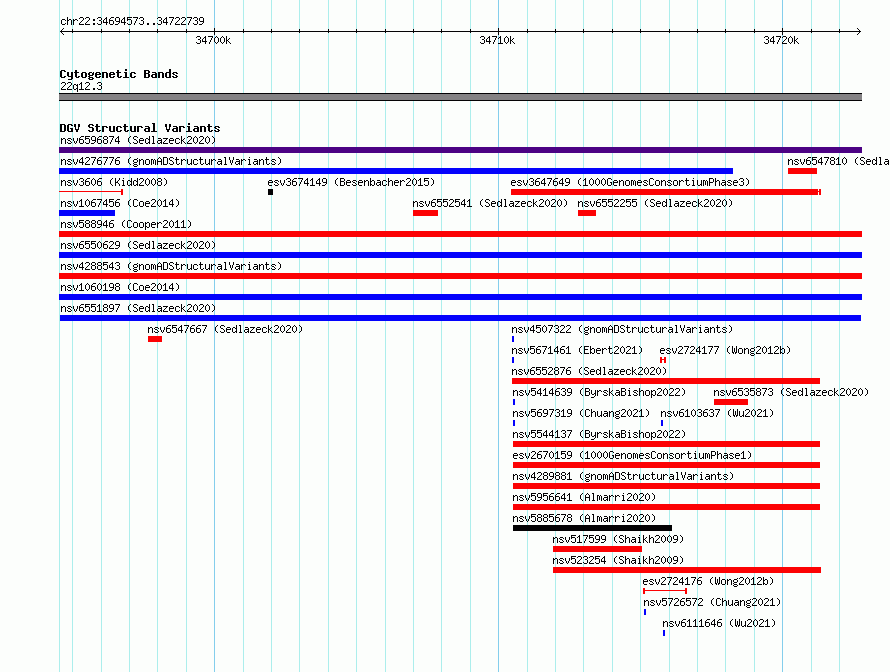Open esv2724177 (Wong2012b) label
Viewport: 890px width, 672px height.
725,350
